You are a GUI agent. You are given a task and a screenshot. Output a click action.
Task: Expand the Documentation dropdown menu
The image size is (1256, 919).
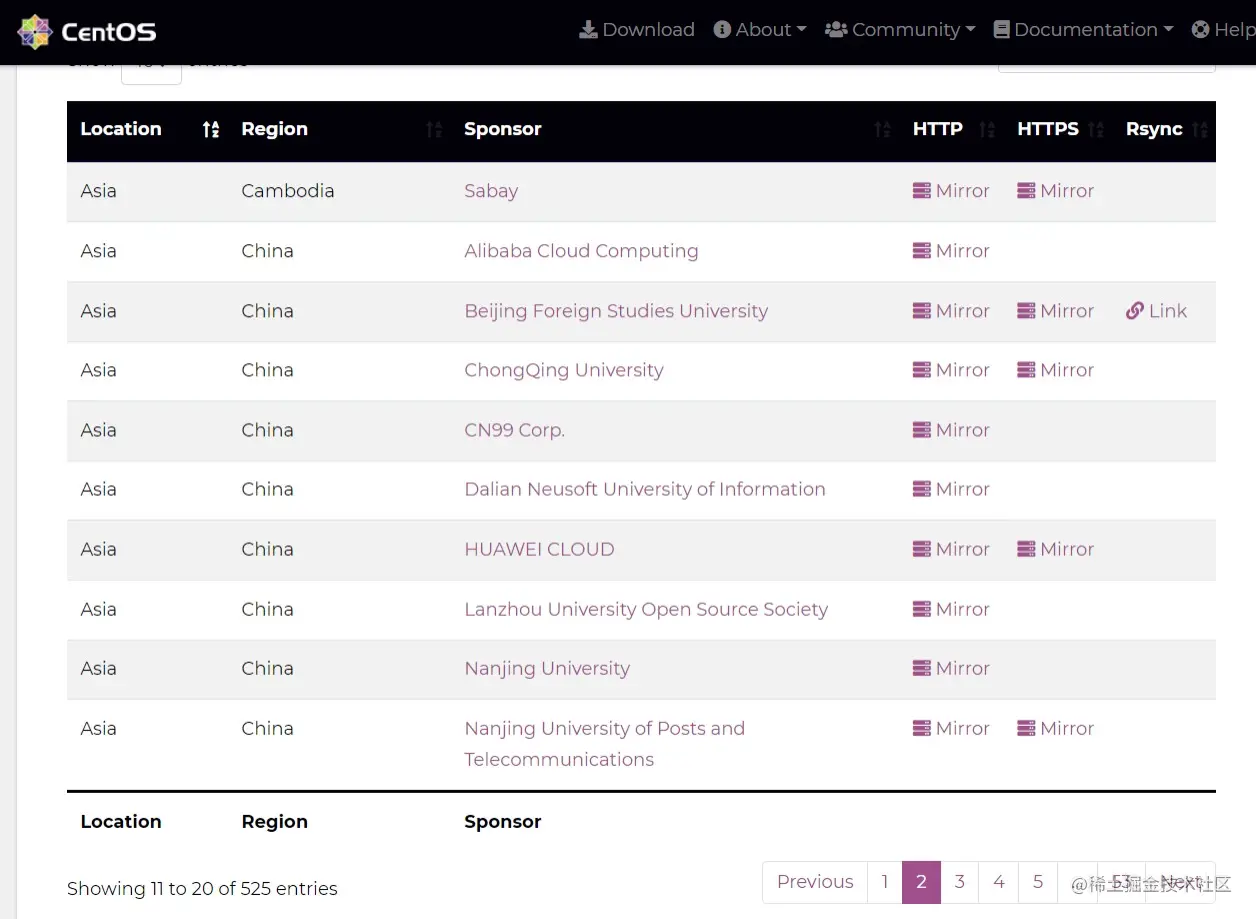[1083, 30]
